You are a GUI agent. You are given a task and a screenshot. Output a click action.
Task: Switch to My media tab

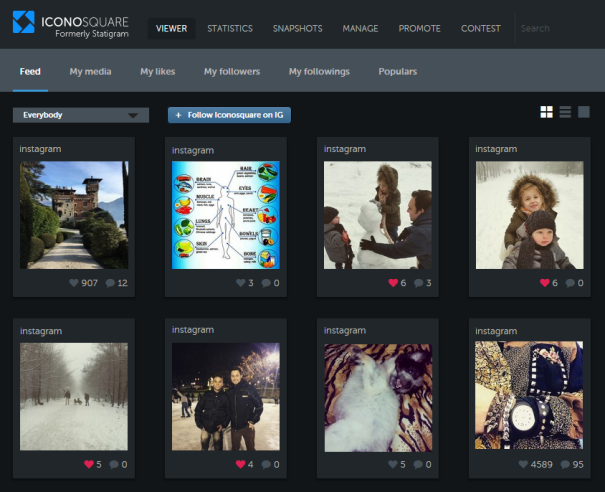(90, 71)
